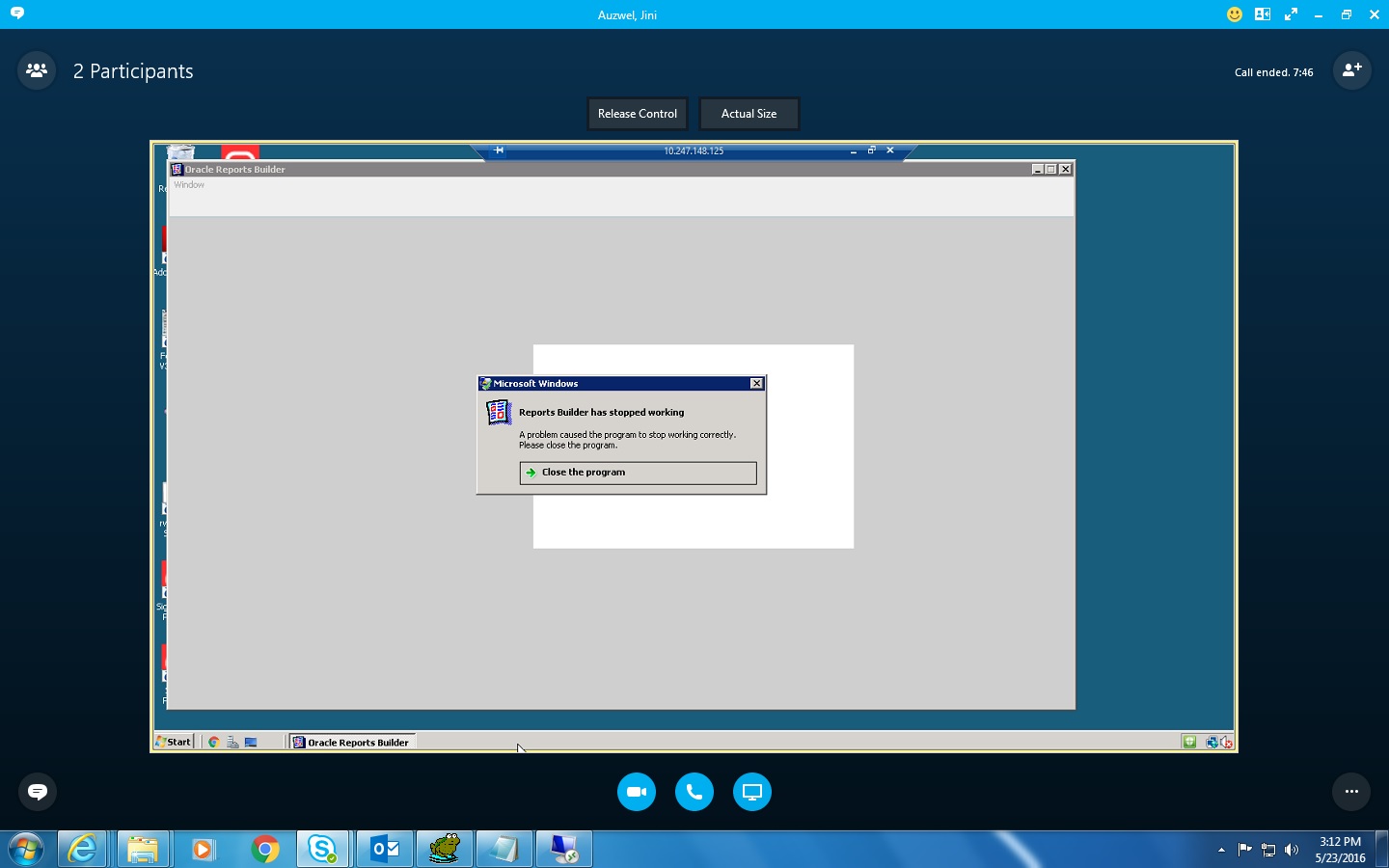Image resolution: width=1389 pixels, height=868 pixels.
Task: Open the chat bubble at bottom left
Action: tap(38, 792)
